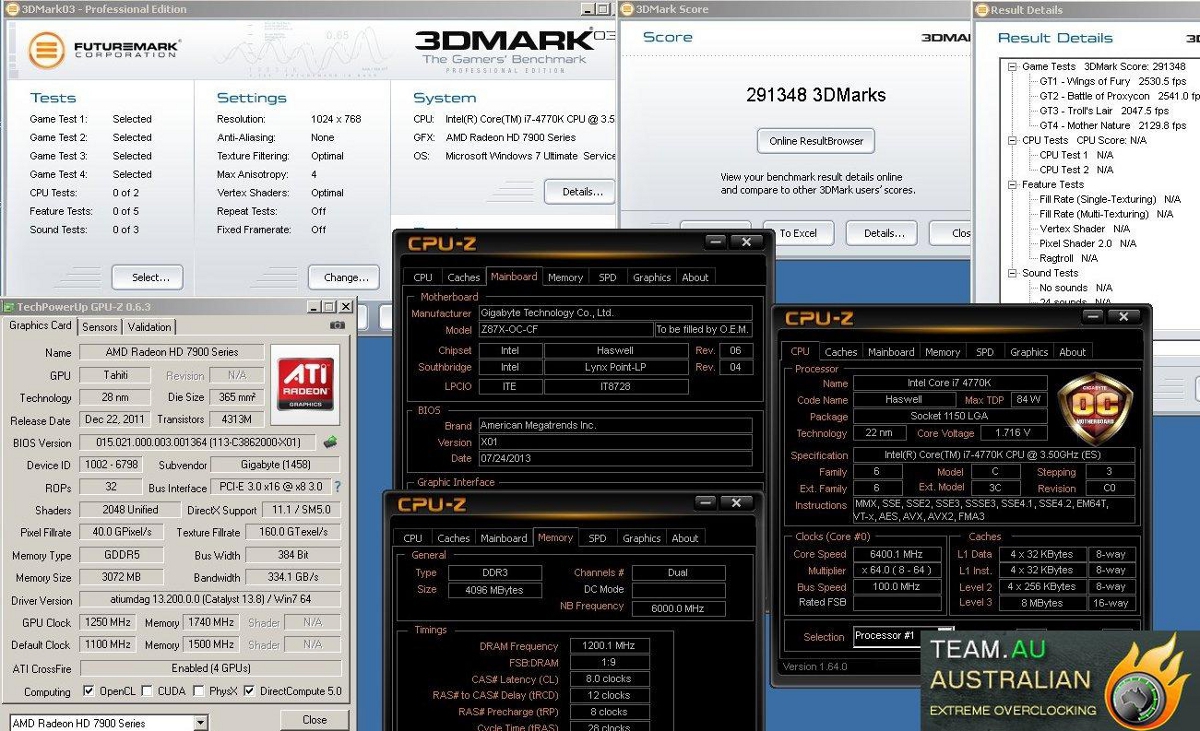Click the Close button in GPU-Z
1200x731 pixels.
314,720
